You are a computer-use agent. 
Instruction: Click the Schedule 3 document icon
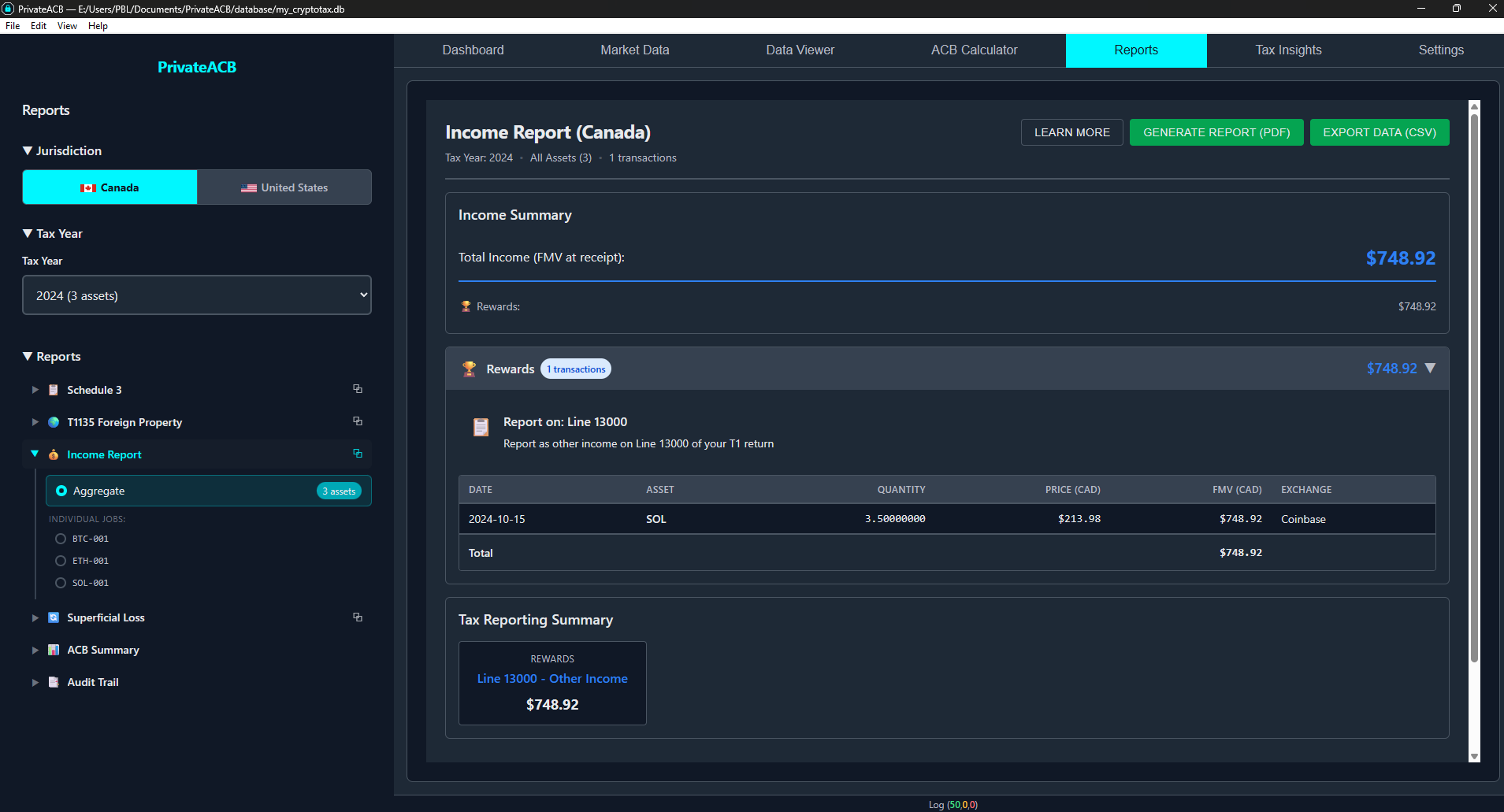point(54,389)
